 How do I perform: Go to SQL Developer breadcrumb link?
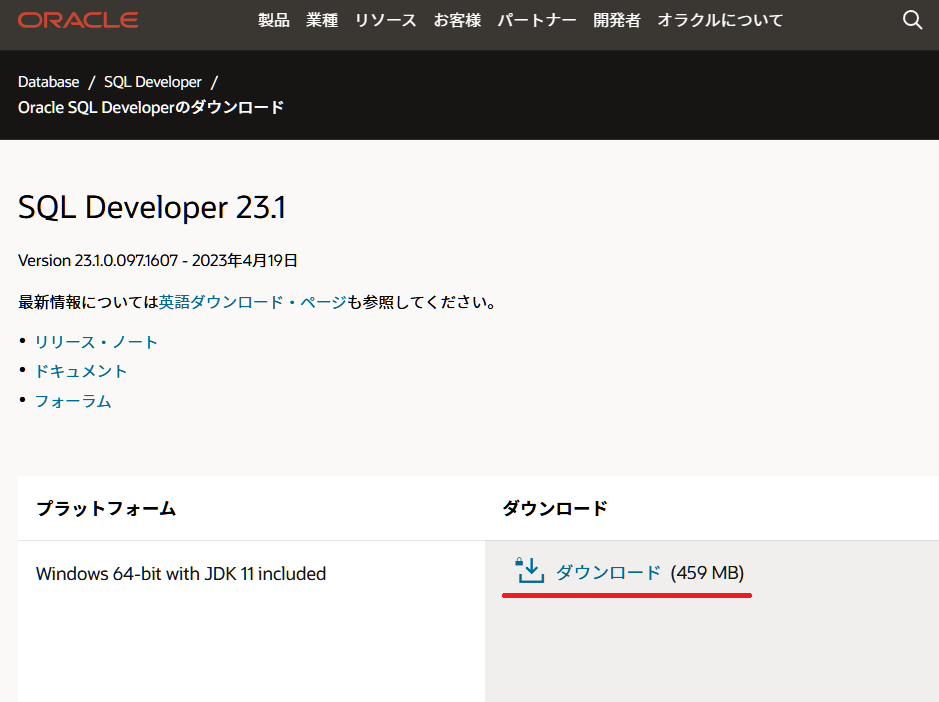coord(153,82)
